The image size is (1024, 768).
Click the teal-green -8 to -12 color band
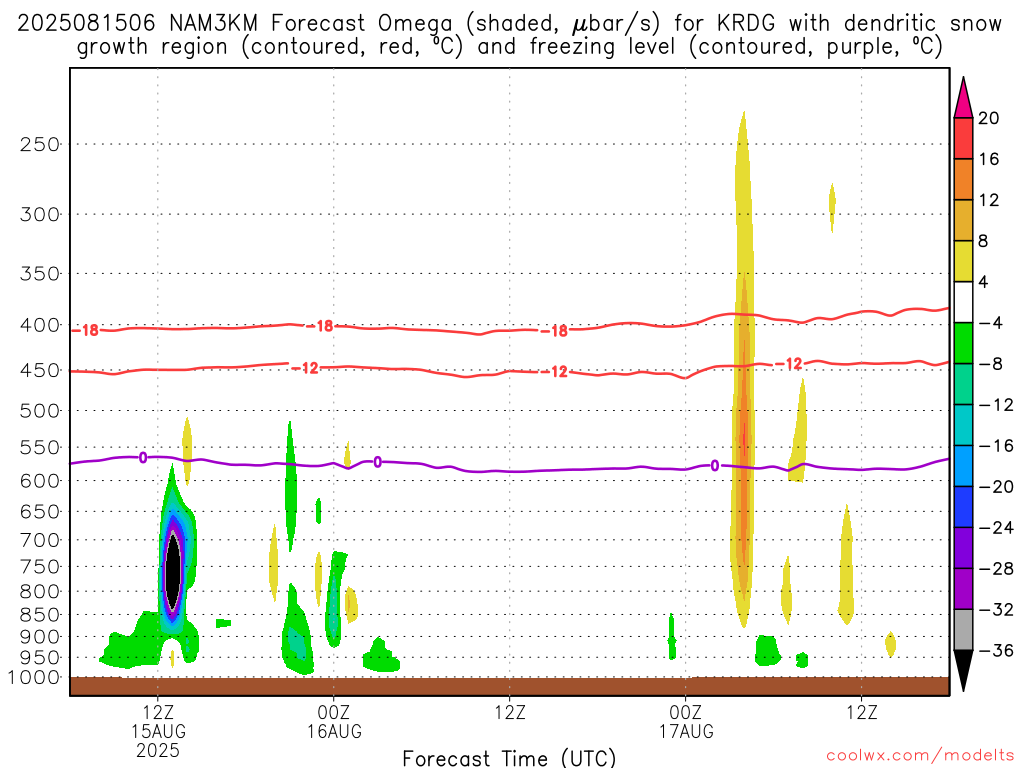click(x=963, y=384)
